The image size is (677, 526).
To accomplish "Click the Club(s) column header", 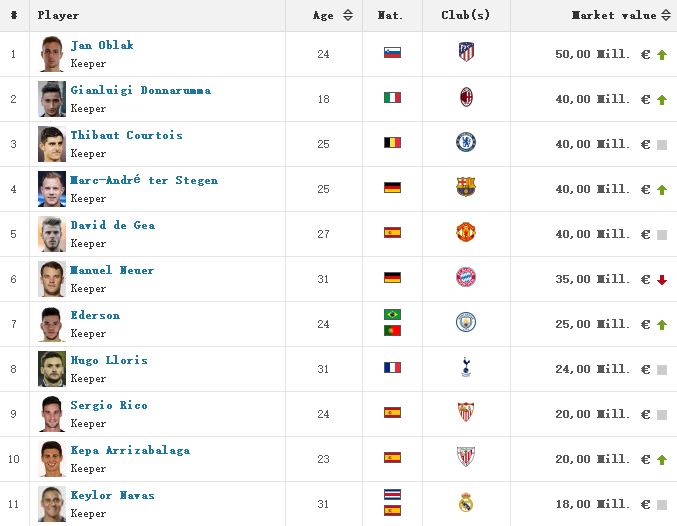I will [465, 15].
